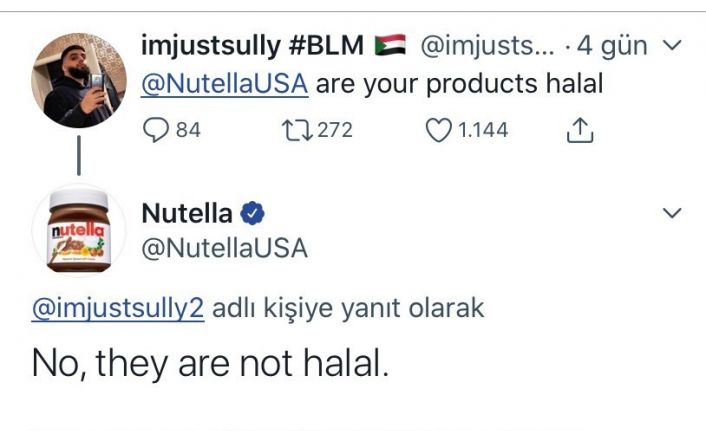The width and height of the screenshot is (706, 431).
Task: Open the @NutellaUSA mention in the question tweet
Action: [225, 83]
